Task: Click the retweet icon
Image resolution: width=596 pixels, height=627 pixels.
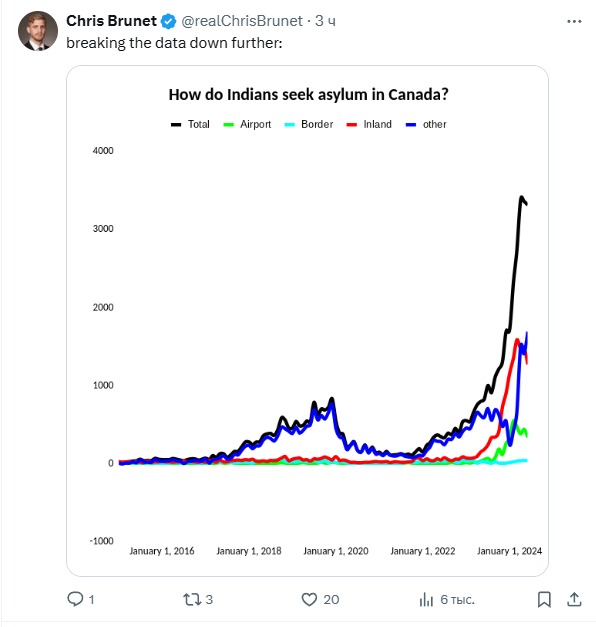Action: point(192,599)
